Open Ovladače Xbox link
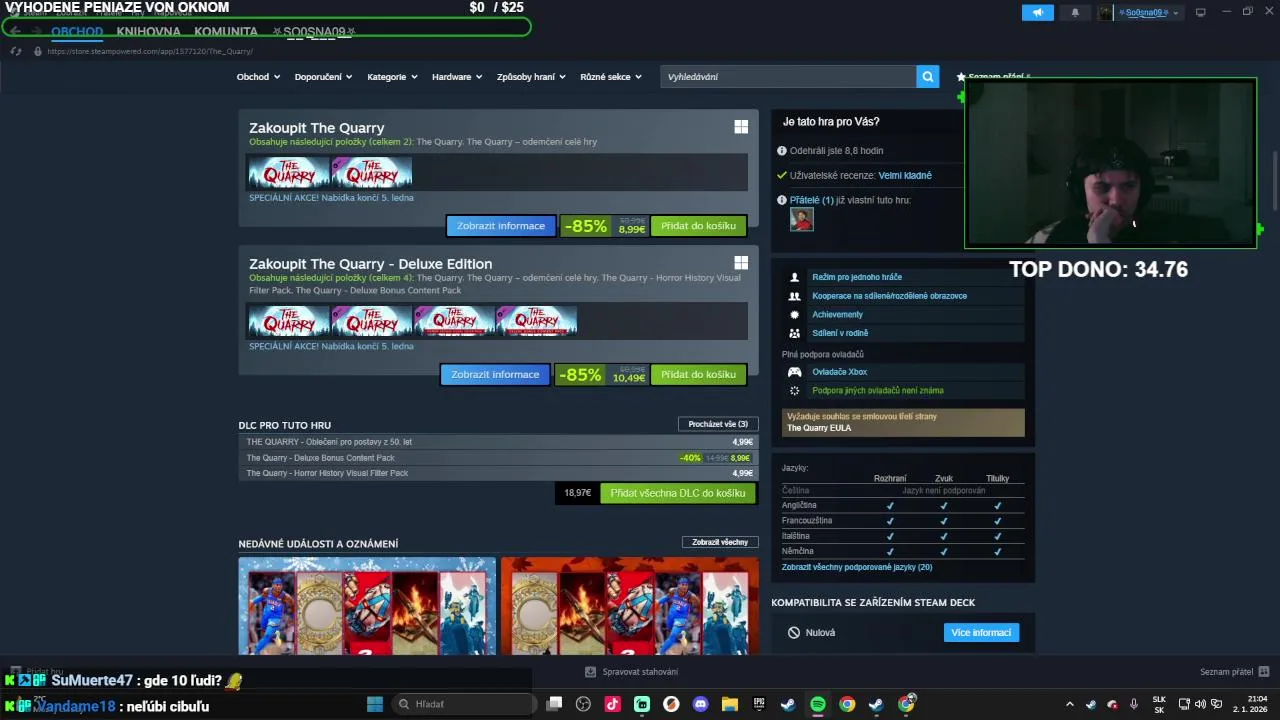 (840, 372)
